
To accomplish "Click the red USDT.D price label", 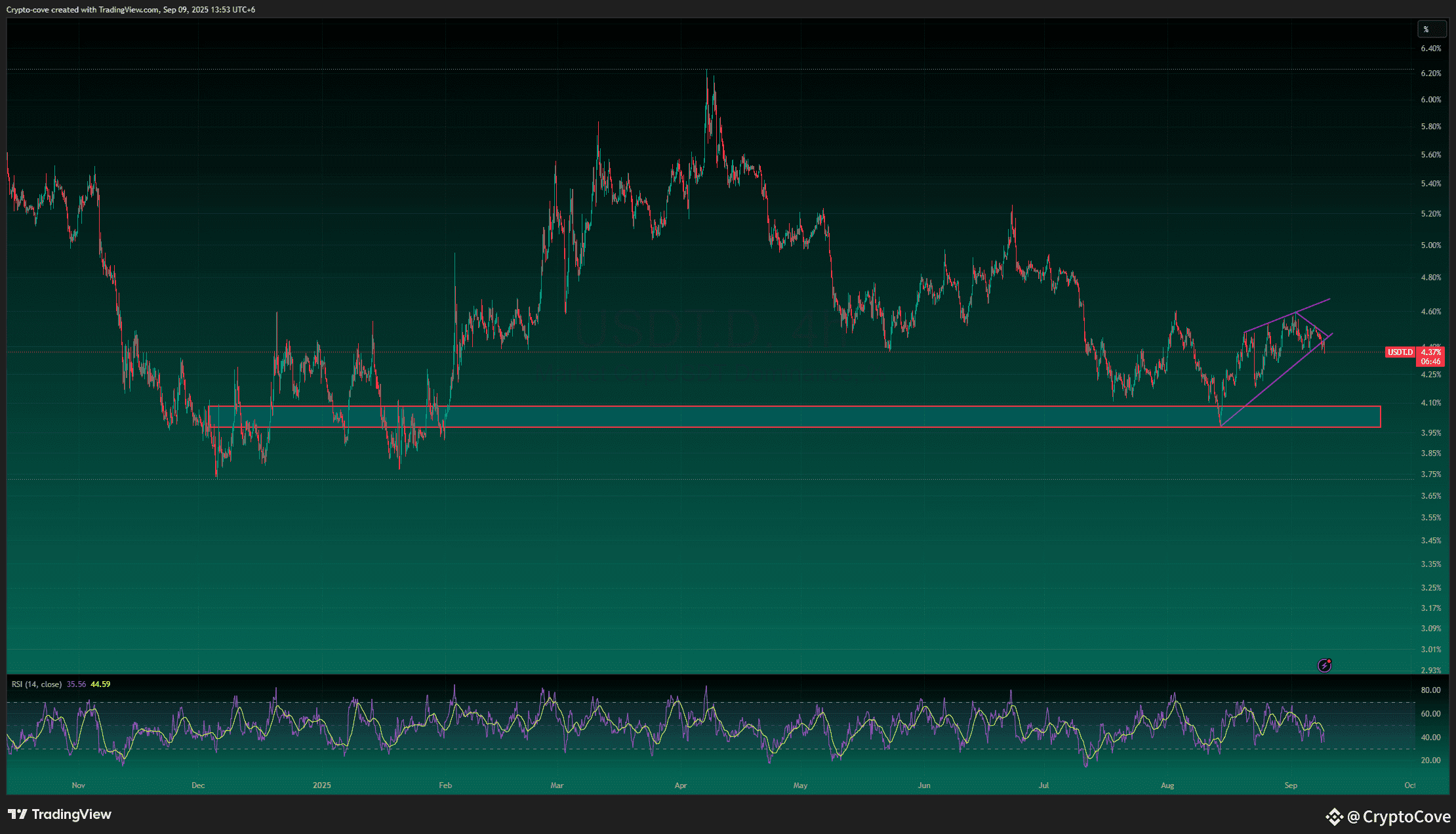I will 1400,352.
